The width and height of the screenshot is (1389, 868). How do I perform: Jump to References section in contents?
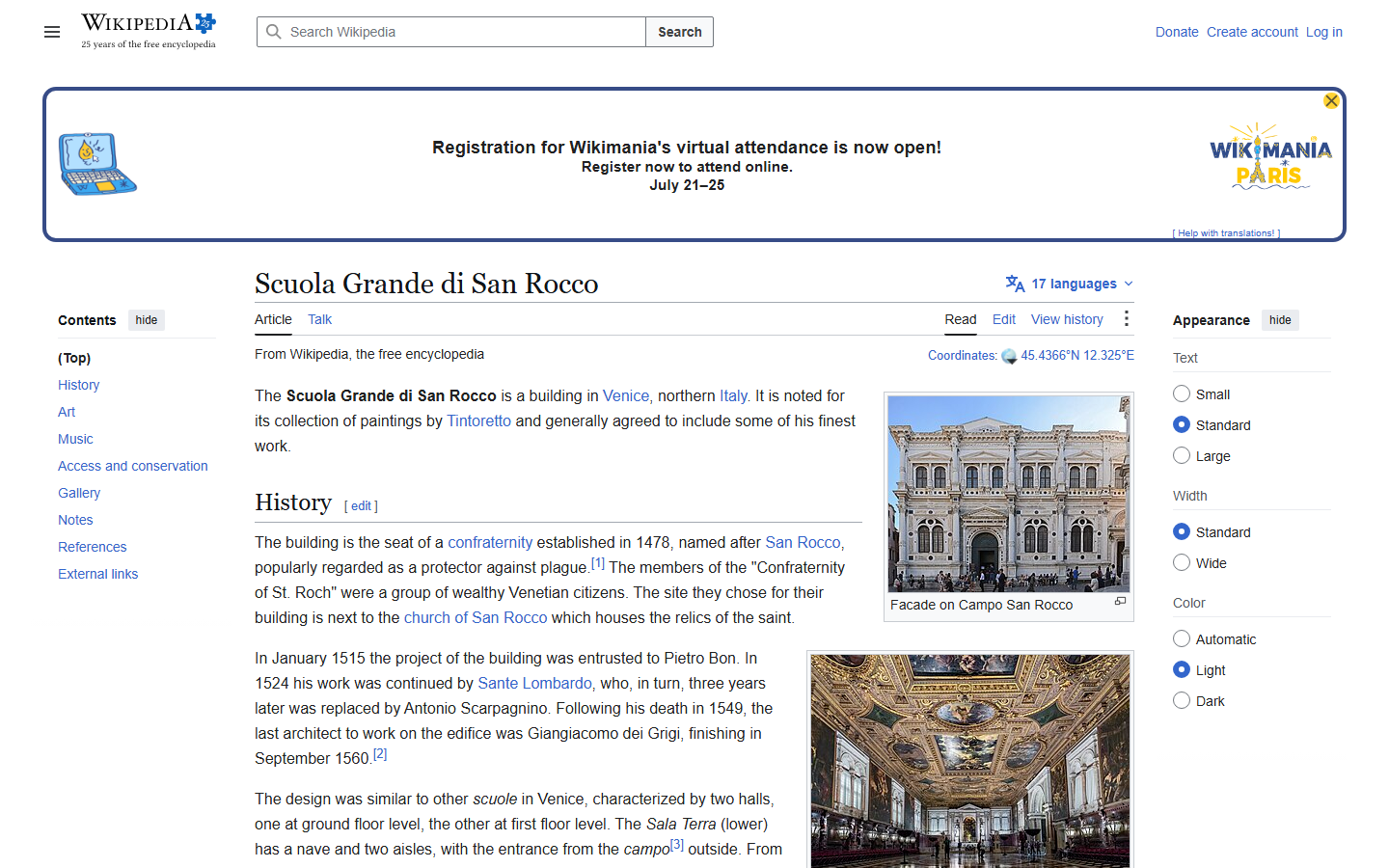pos(92,547)
